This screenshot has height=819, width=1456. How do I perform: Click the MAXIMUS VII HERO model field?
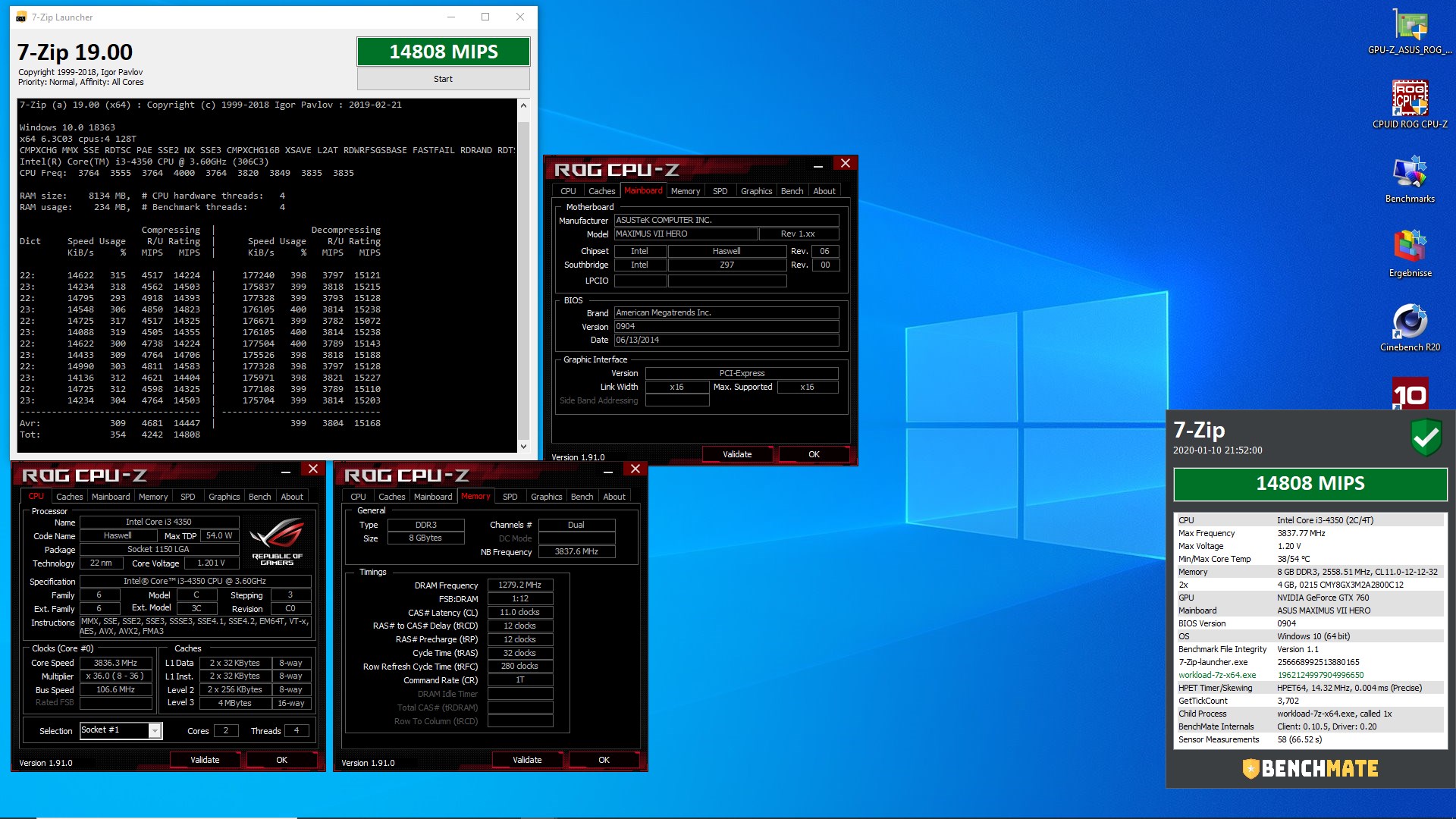pyautogui.click(x=685, y=234)
